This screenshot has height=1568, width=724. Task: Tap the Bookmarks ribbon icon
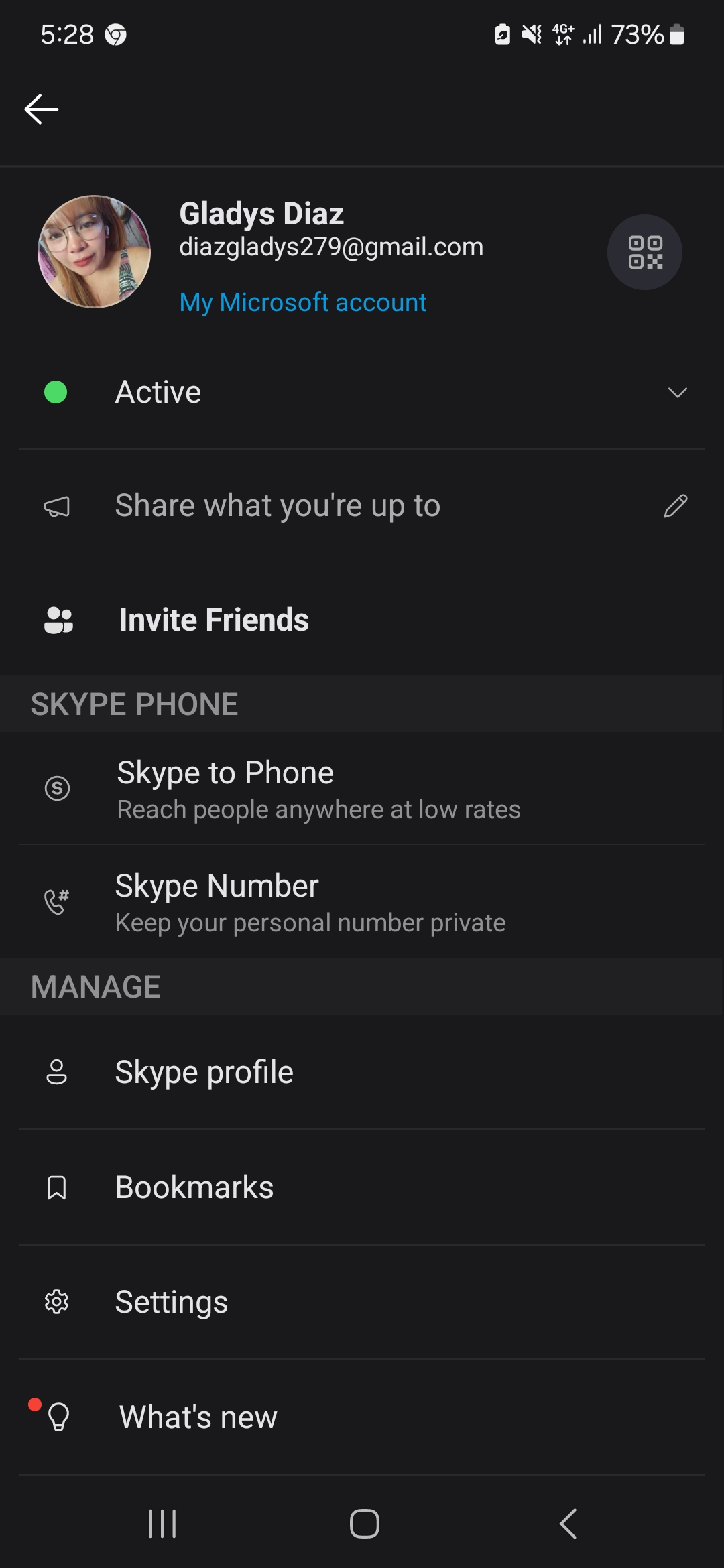[57, 1187]
